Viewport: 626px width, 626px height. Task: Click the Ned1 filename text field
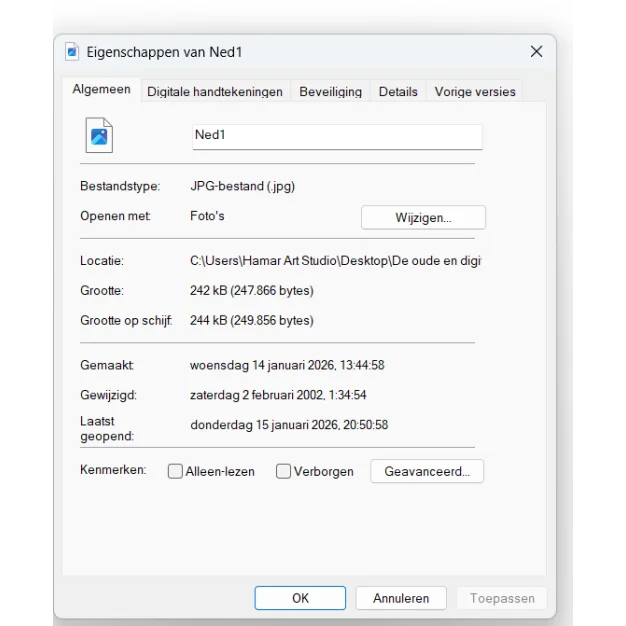(x=337, y=136)
